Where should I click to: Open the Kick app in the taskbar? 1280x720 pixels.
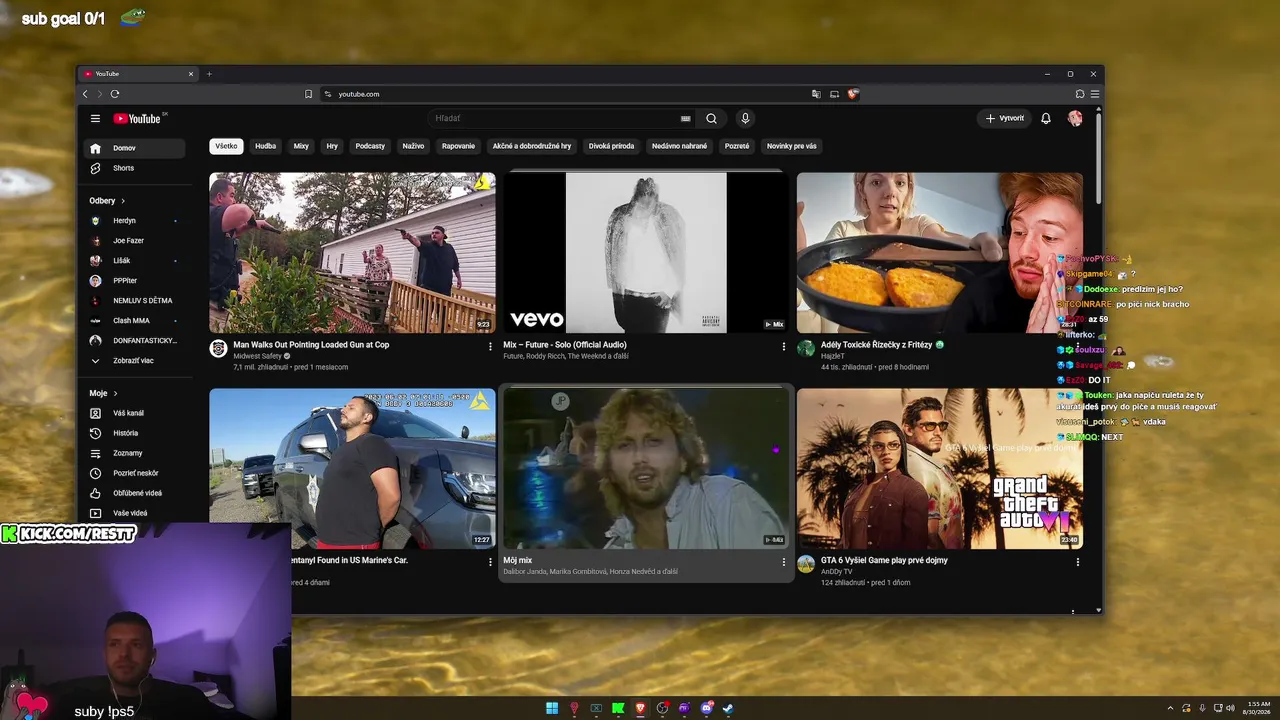tap(618, 709)
